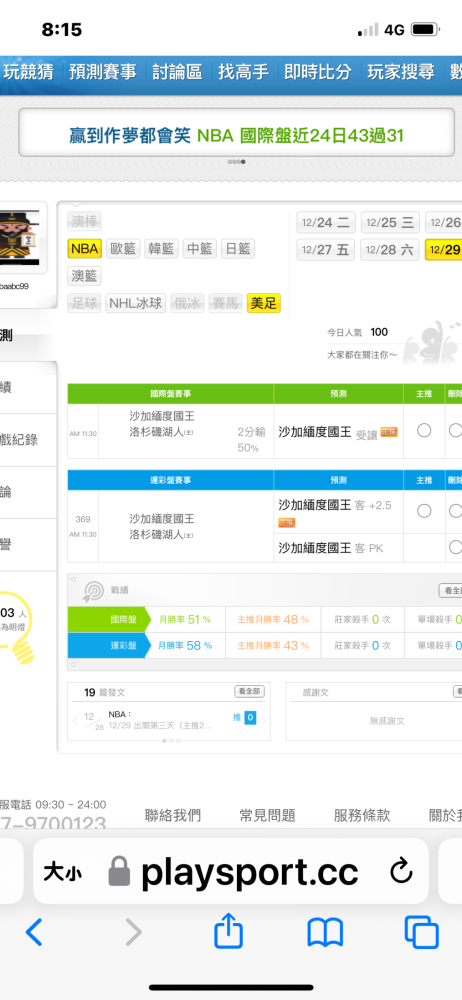Tap the target icon beside 戰績
This screenshot has width=462, height=1000.
(x=93, y=591)
